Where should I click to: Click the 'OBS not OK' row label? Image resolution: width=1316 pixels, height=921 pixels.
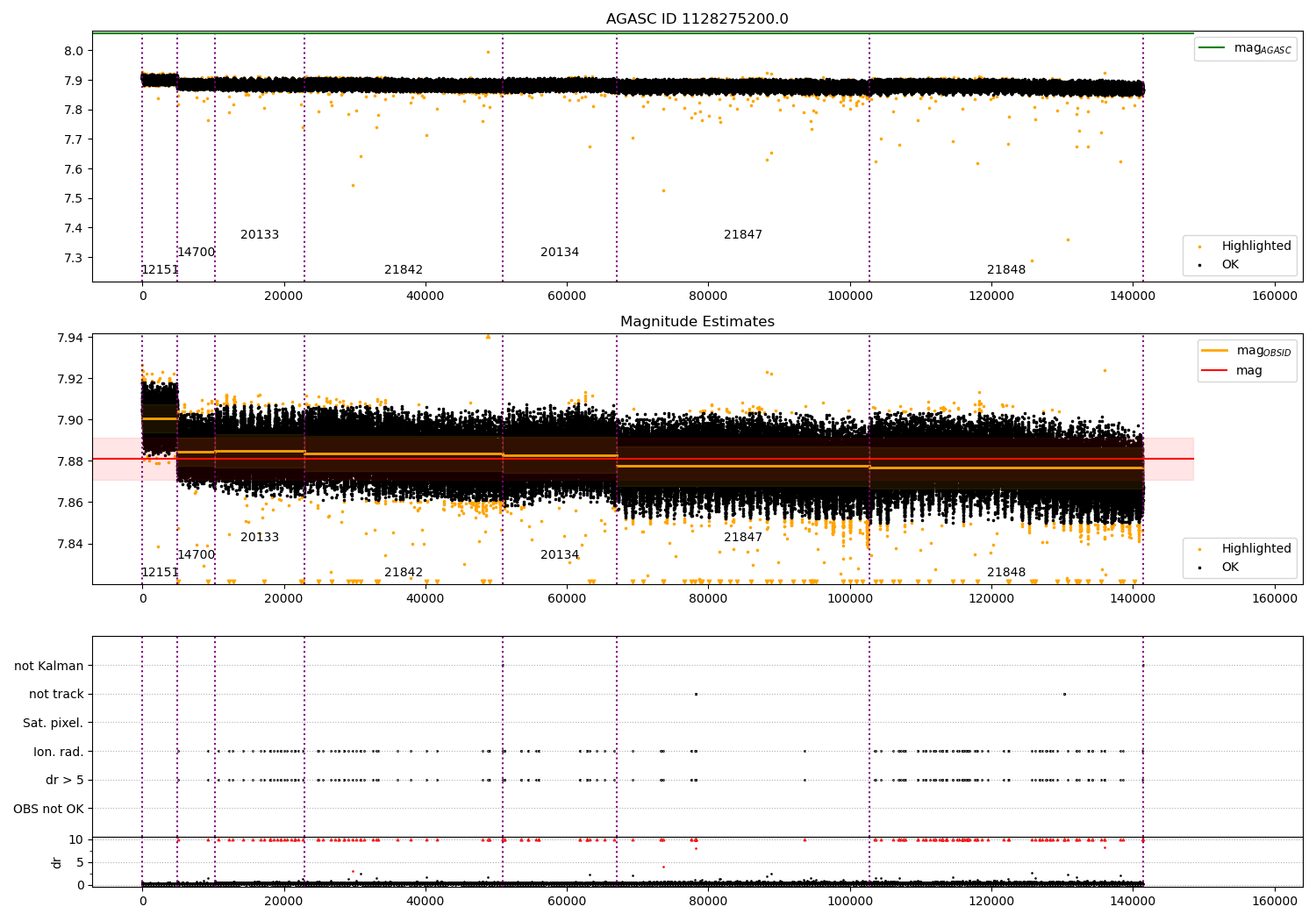pyautogui.click(x=48, y=809)
